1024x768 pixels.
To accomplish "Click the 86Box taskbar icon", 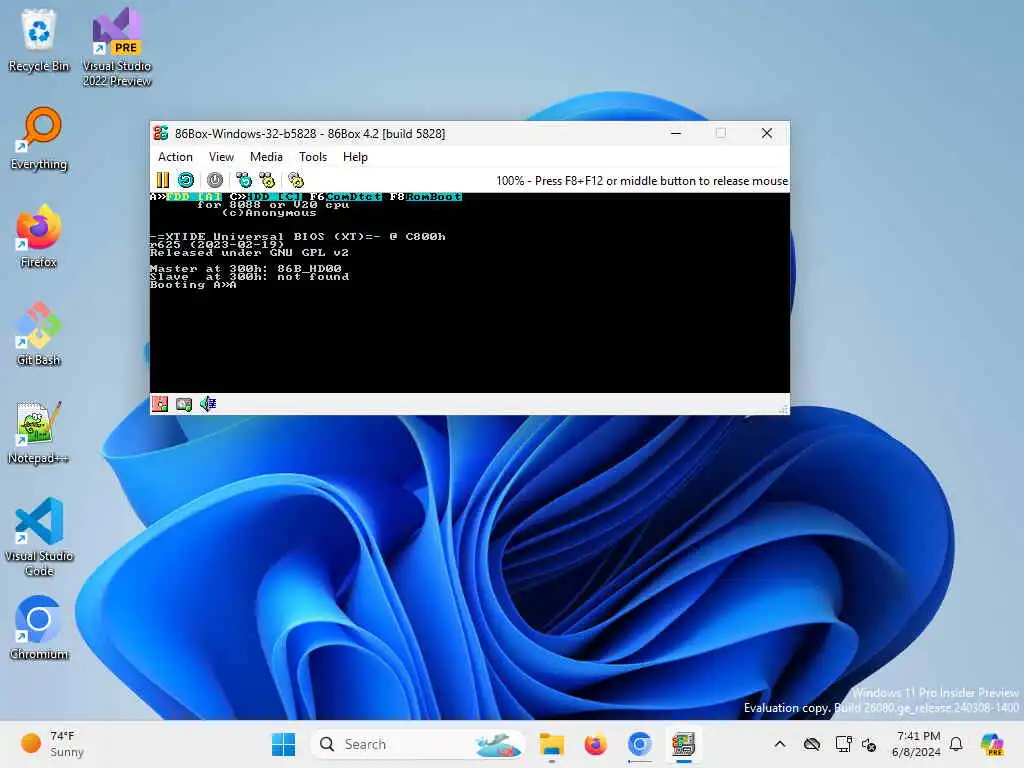I will [x=683, y=744].
